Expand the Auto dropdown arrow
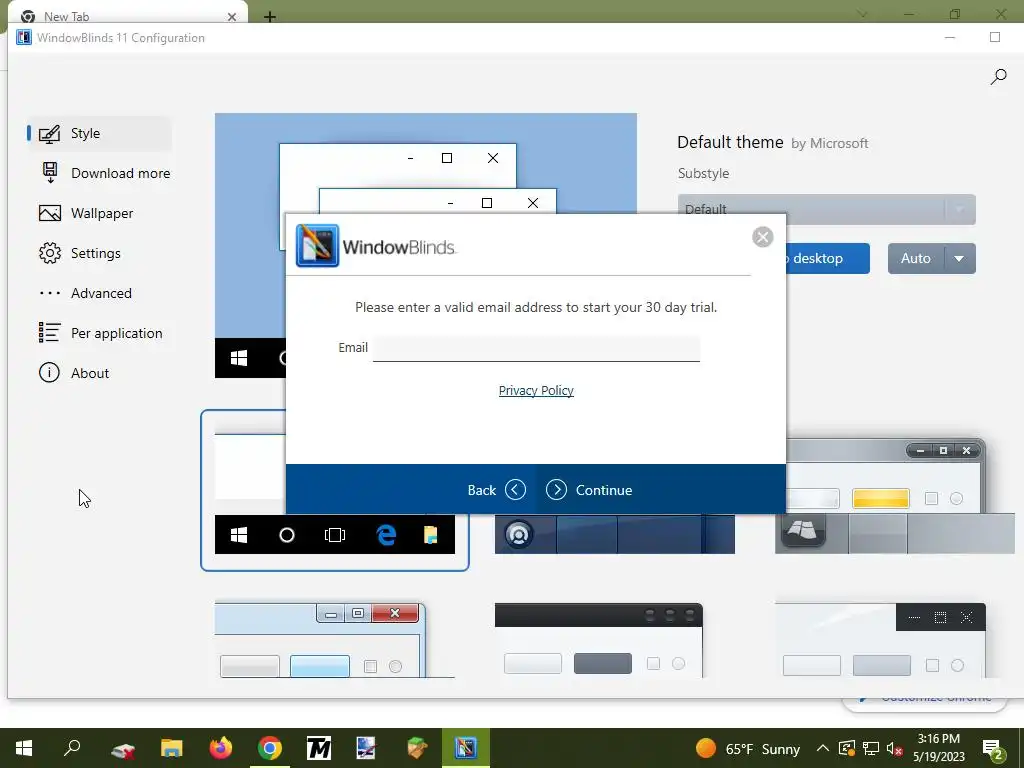The height and width of the screenshot is (768, 1024). click(x=959, y=259)
